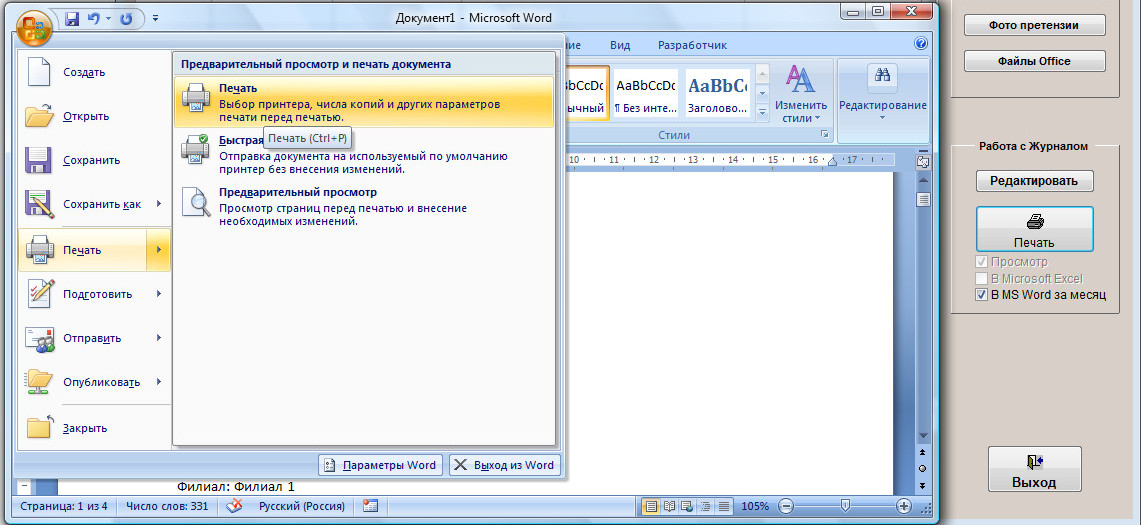Choose Закрыть in Office menu
The width and height of the screenshot is (1142, 525).
pos(95,428)
